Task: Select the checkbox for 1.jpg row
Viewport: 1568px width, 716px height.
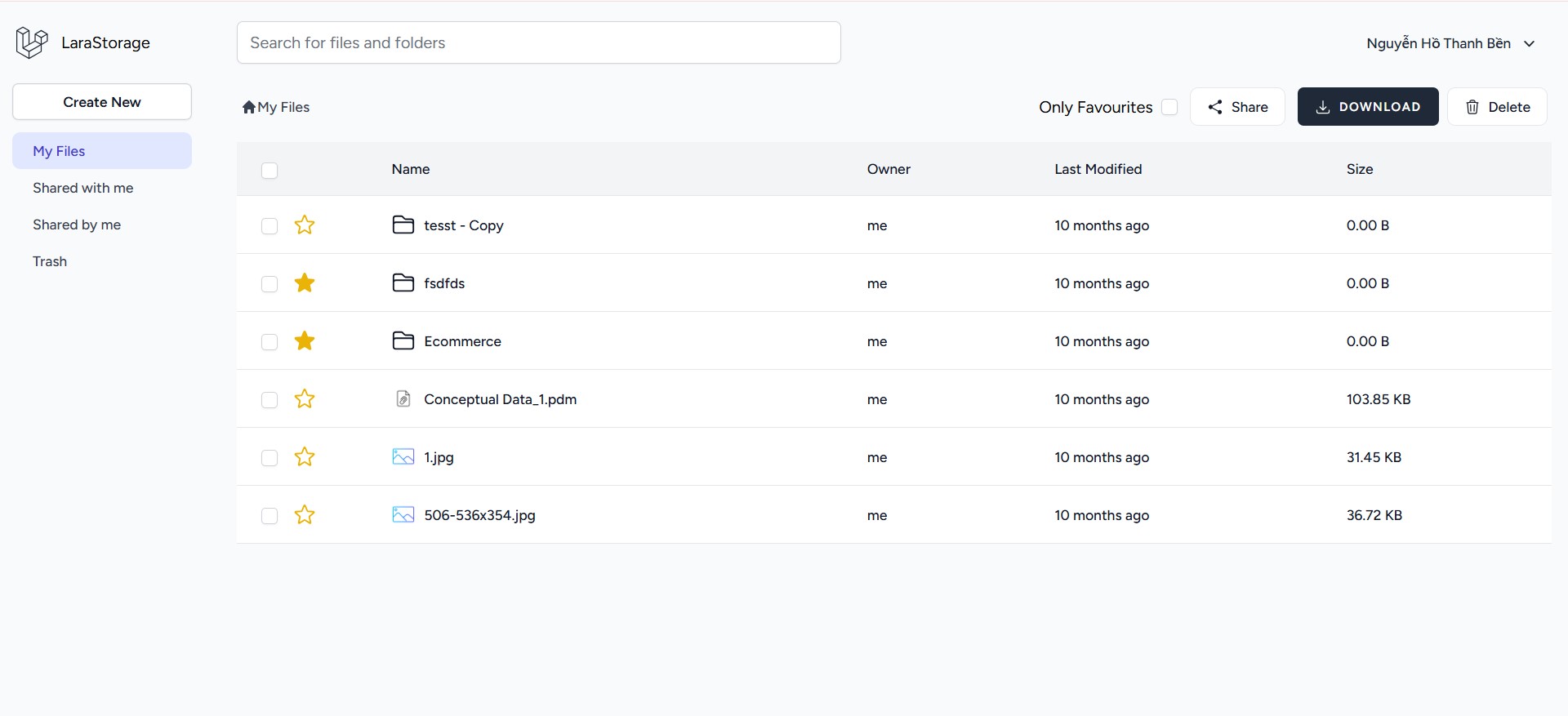Action: [269, 458]
